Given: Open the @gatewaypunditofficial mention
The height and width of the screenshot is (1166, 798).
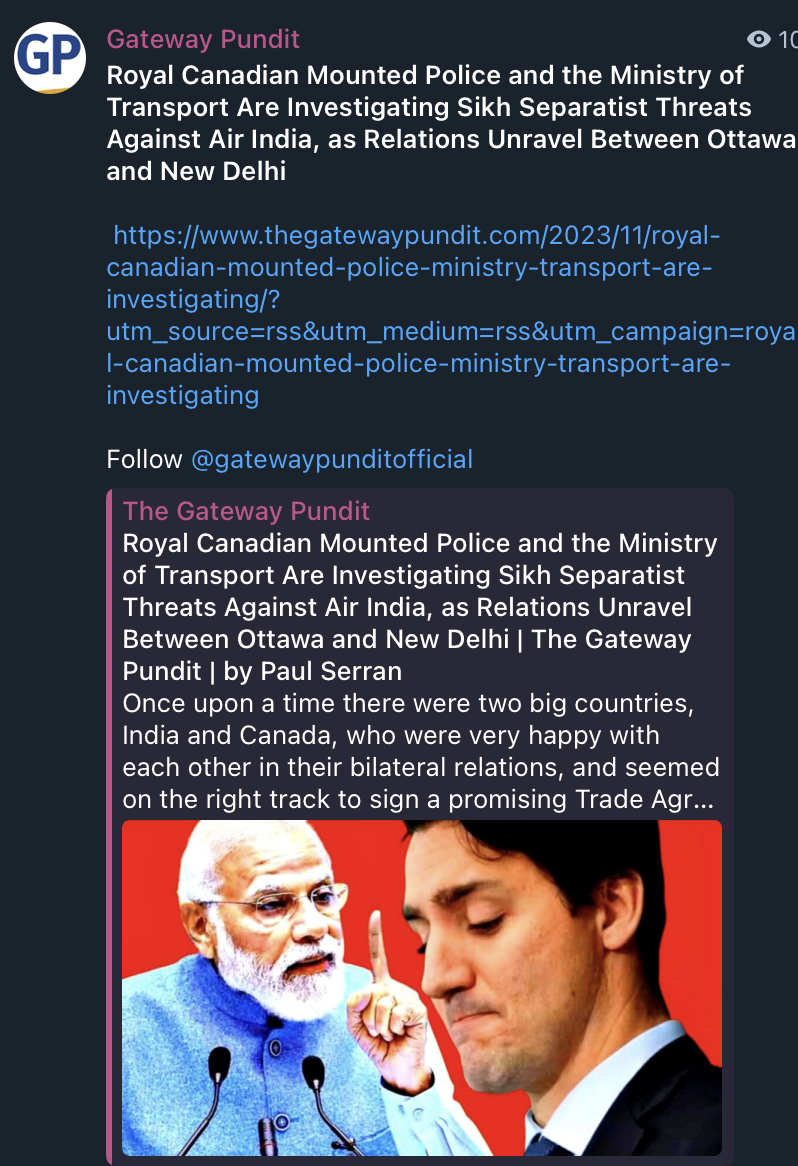Looking at the screenshot, I should click(332, 459).
